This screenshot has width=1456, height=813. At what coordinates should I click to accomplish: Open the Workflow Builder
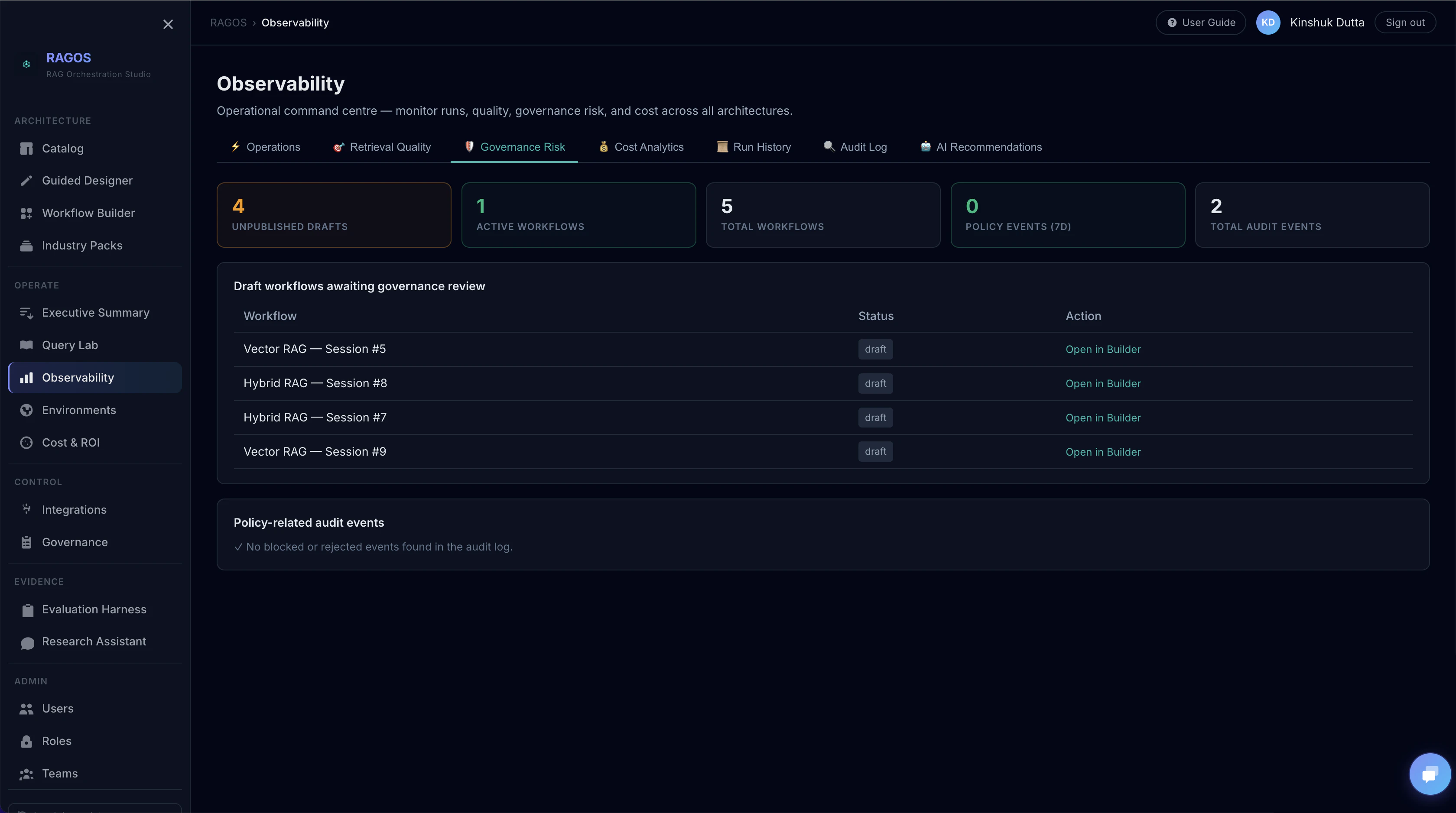coord(88,212)
